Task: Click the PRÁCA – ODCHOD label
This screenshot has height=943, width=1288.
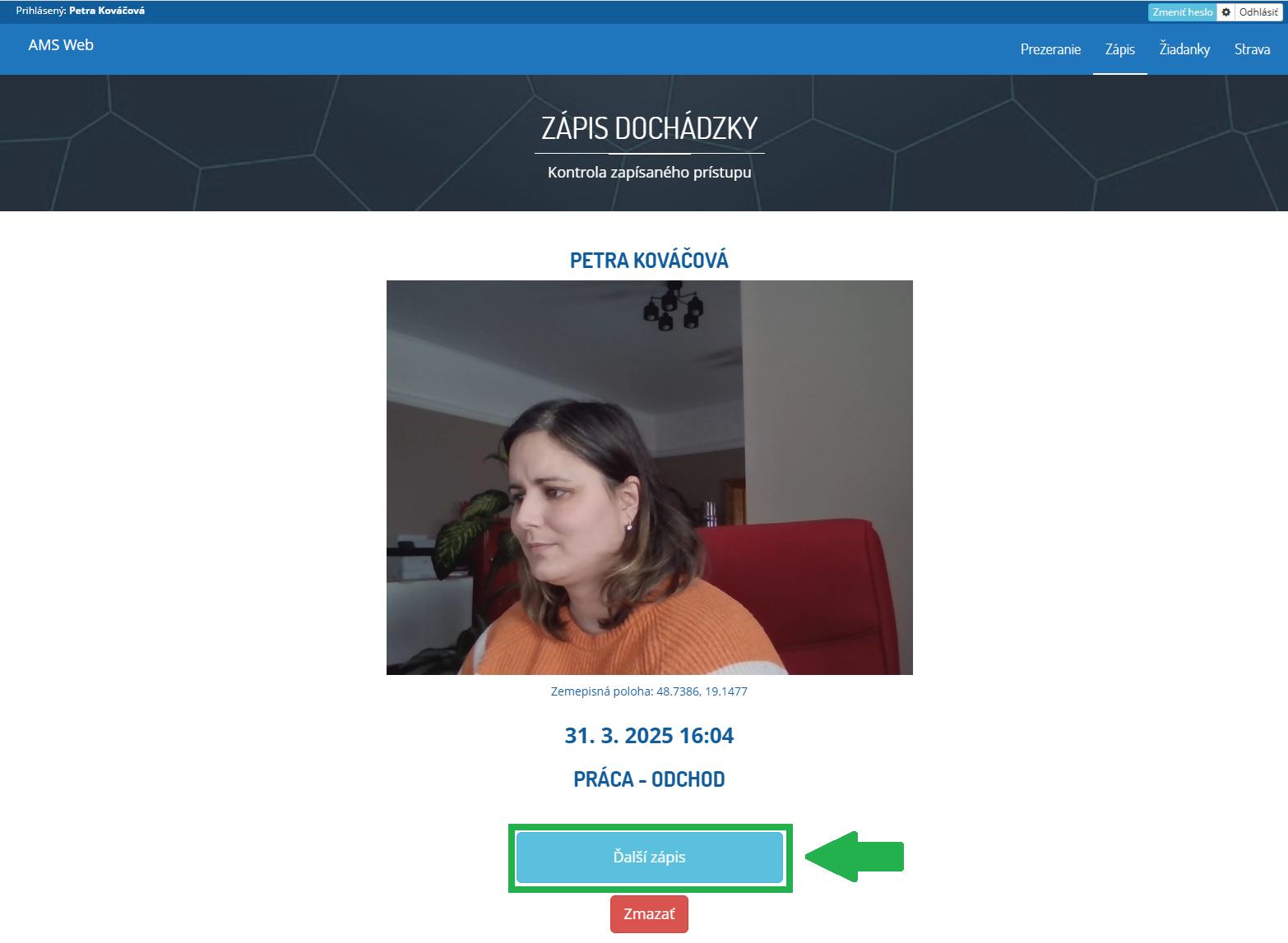Action: coord(649,779)
